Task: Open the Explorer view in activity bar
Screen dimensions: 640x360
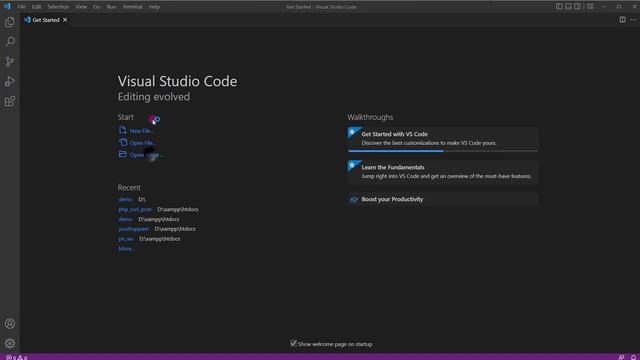Action: [10, 22]
